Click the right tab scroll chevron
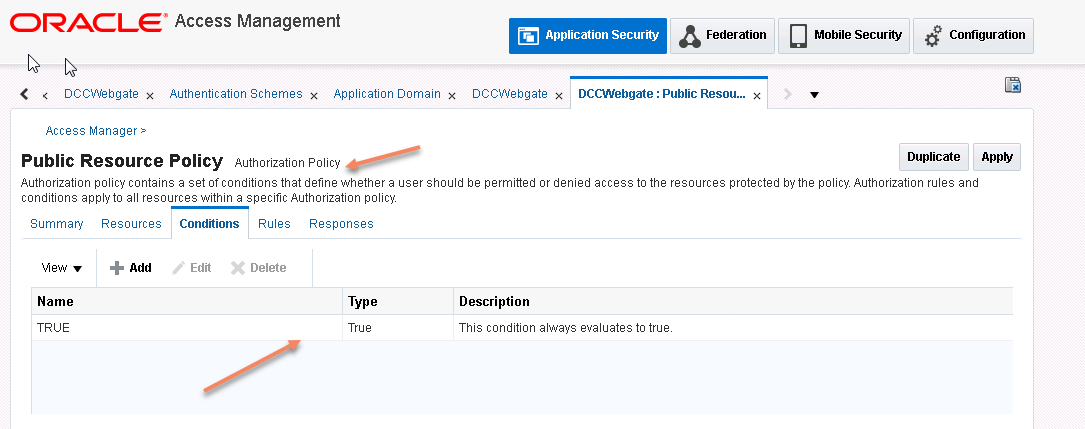The width and height of the screenshot is (1085, 429). click(x=787, y=94)
